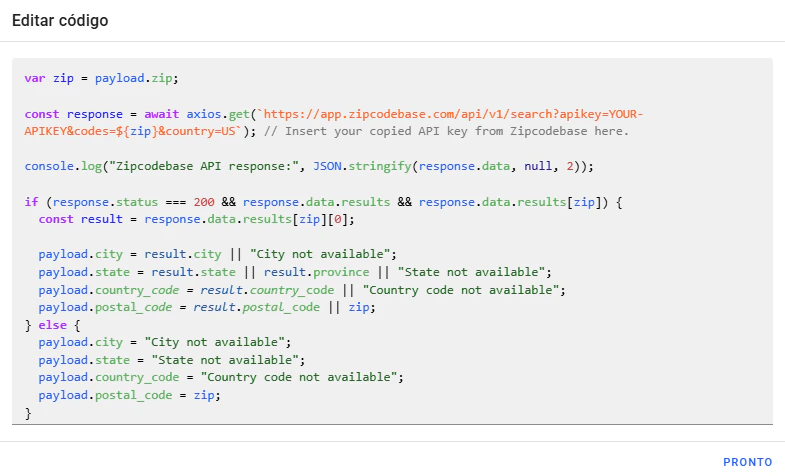This screenshot has height=476, width=785.
Task: Click the "Country code not available" string after result.country_code
Action: (x=461, y=290)
